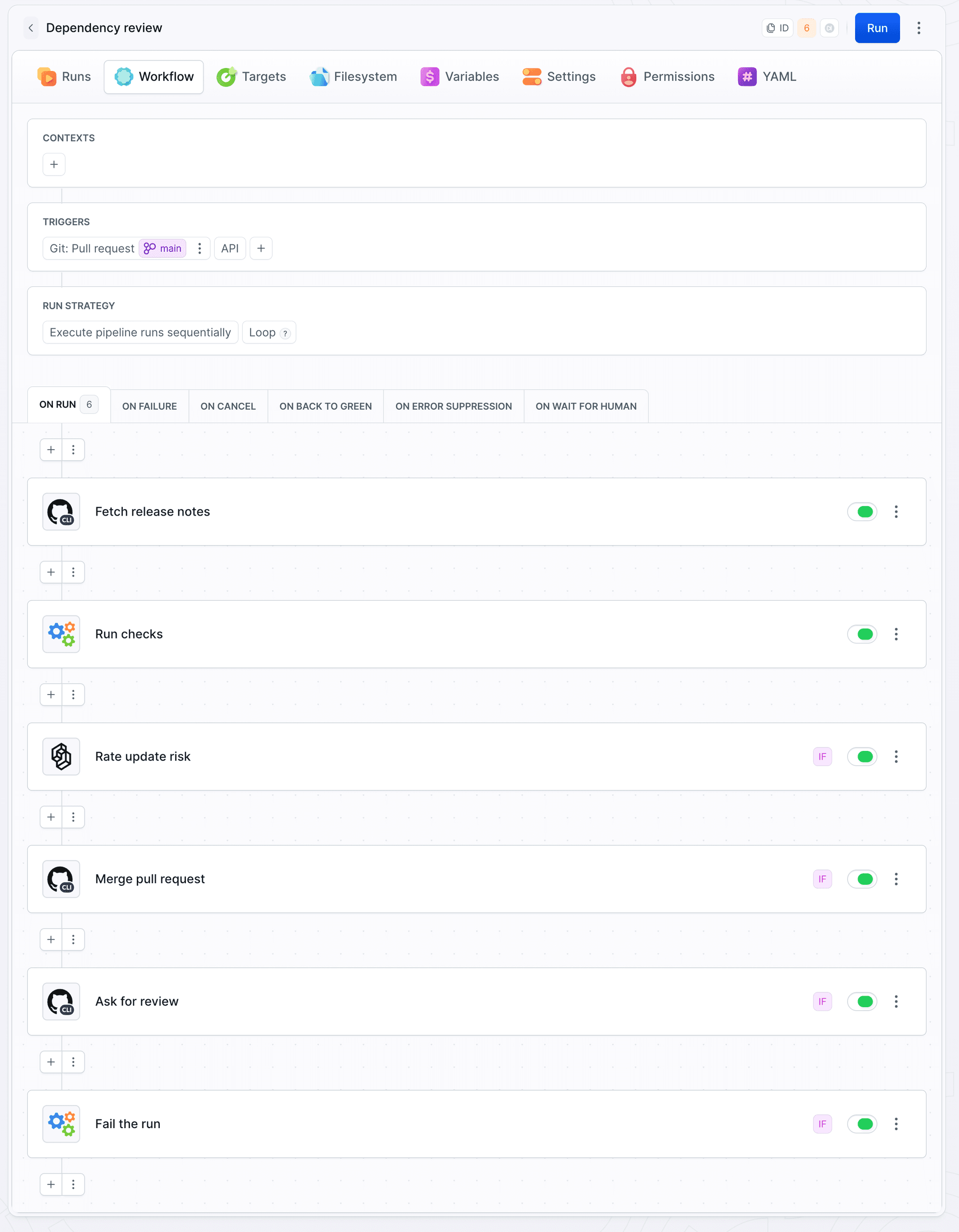Open the ON BACK TO GREEN tab
Screen dimensions: 959x1232
point(326,406)
